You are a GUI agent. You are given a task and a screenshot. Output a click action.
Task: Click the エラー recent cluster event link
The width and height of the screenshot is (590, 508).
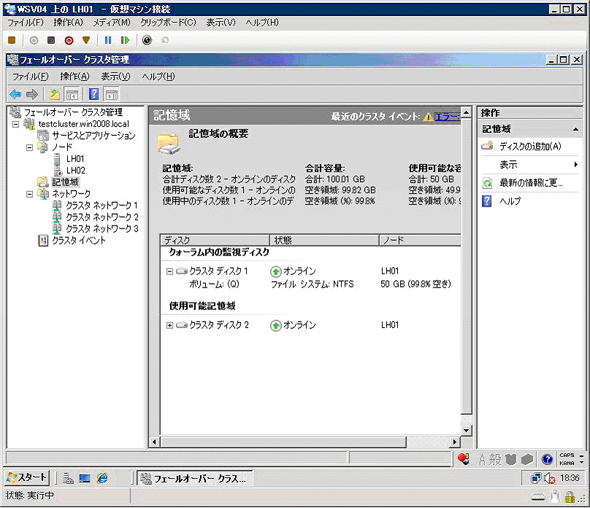(447, 117)
